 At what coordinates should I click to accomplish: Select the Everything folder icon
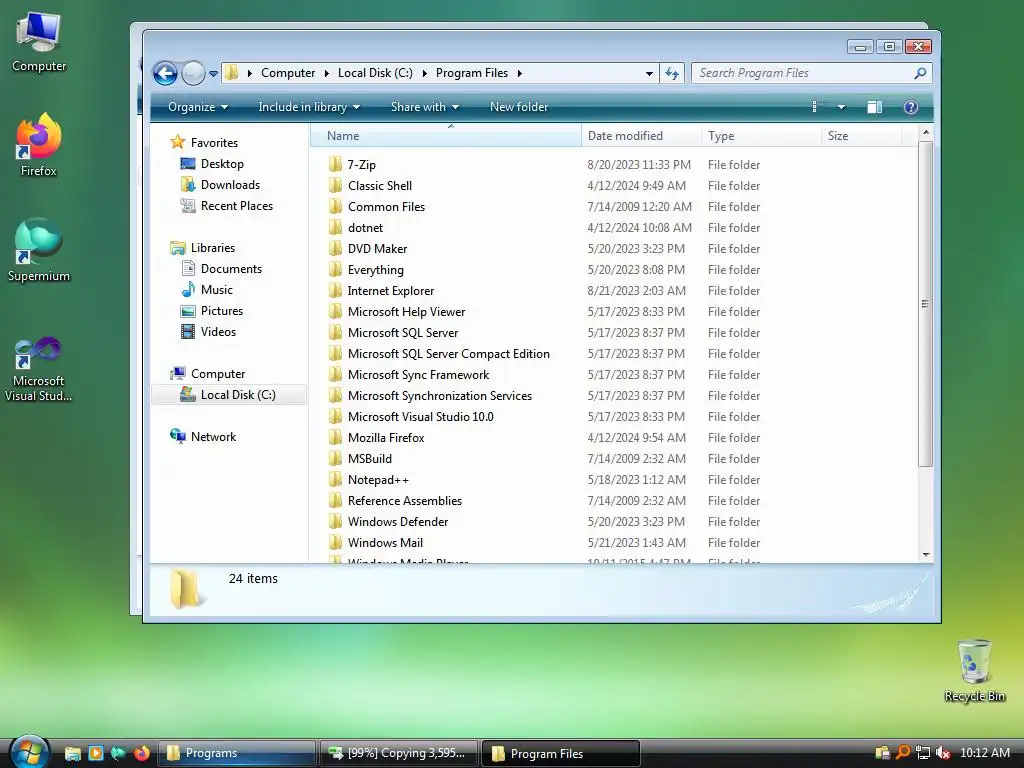(335, 269)
